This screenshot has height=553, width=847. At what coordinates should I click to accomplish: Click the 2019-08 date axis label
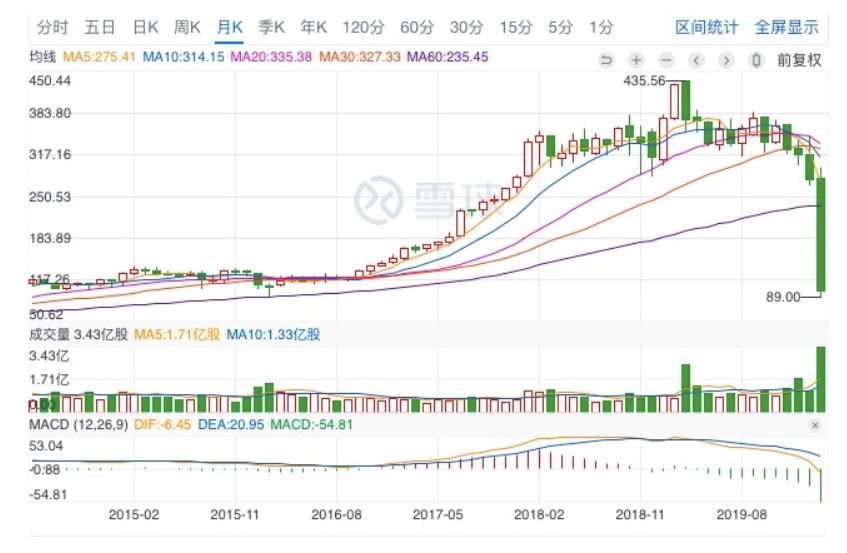click(742, 515)
